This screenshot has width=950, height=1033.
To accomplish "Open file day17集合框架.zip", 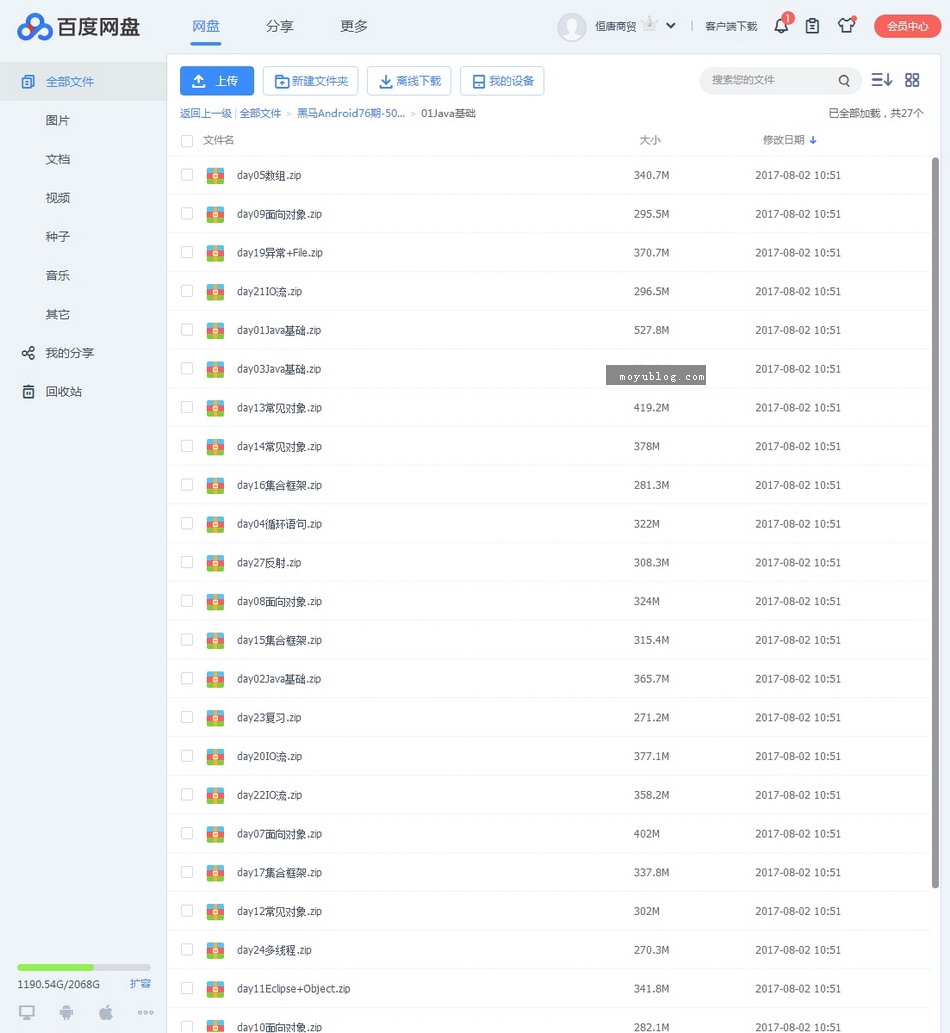I will click(x=279, y=873).
